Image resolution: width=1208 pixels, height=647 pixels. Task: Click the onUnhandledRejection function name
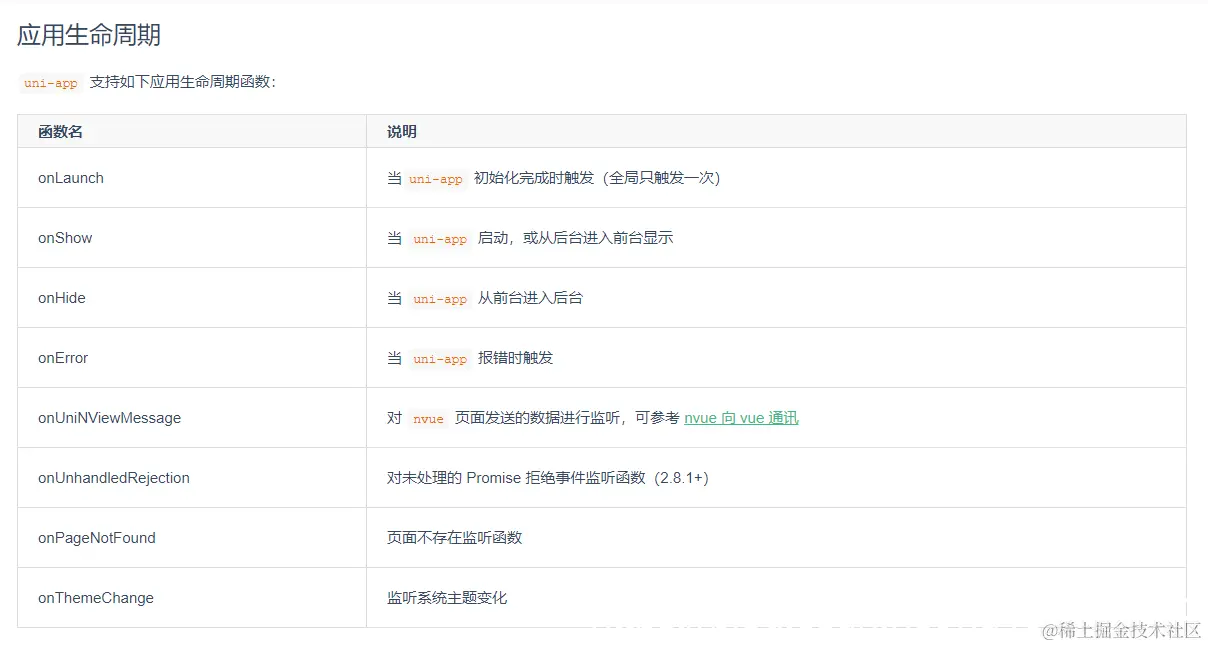coord(112,477)
